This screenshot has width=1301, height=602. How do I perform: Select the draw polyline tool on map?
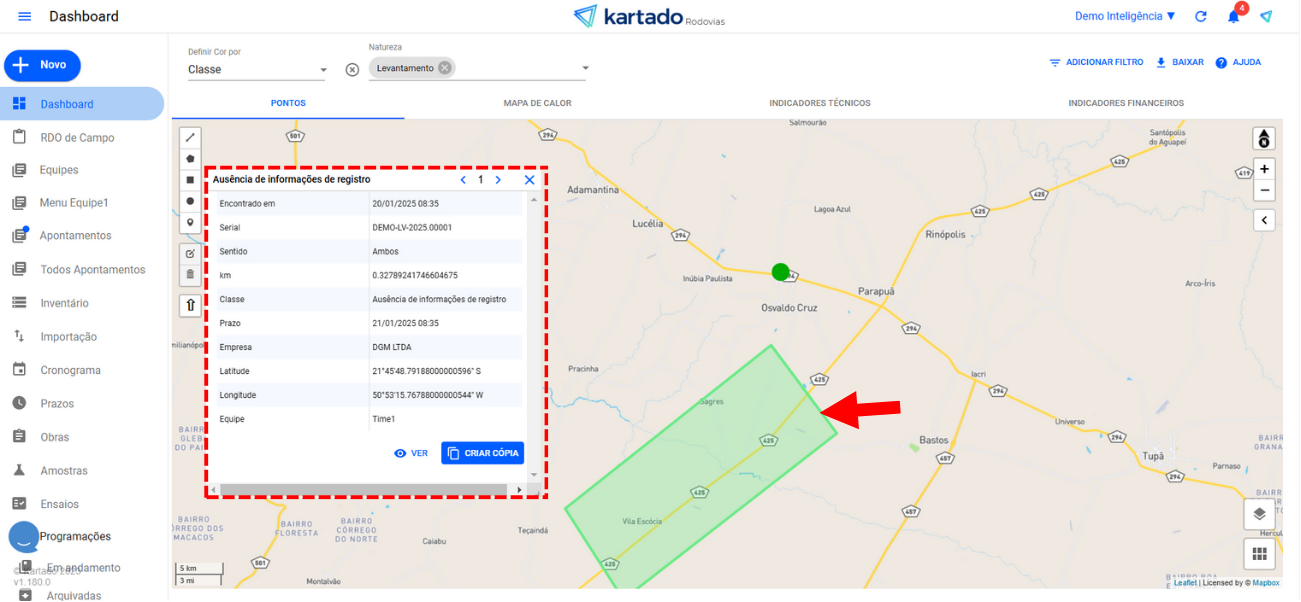coord(190,137)
